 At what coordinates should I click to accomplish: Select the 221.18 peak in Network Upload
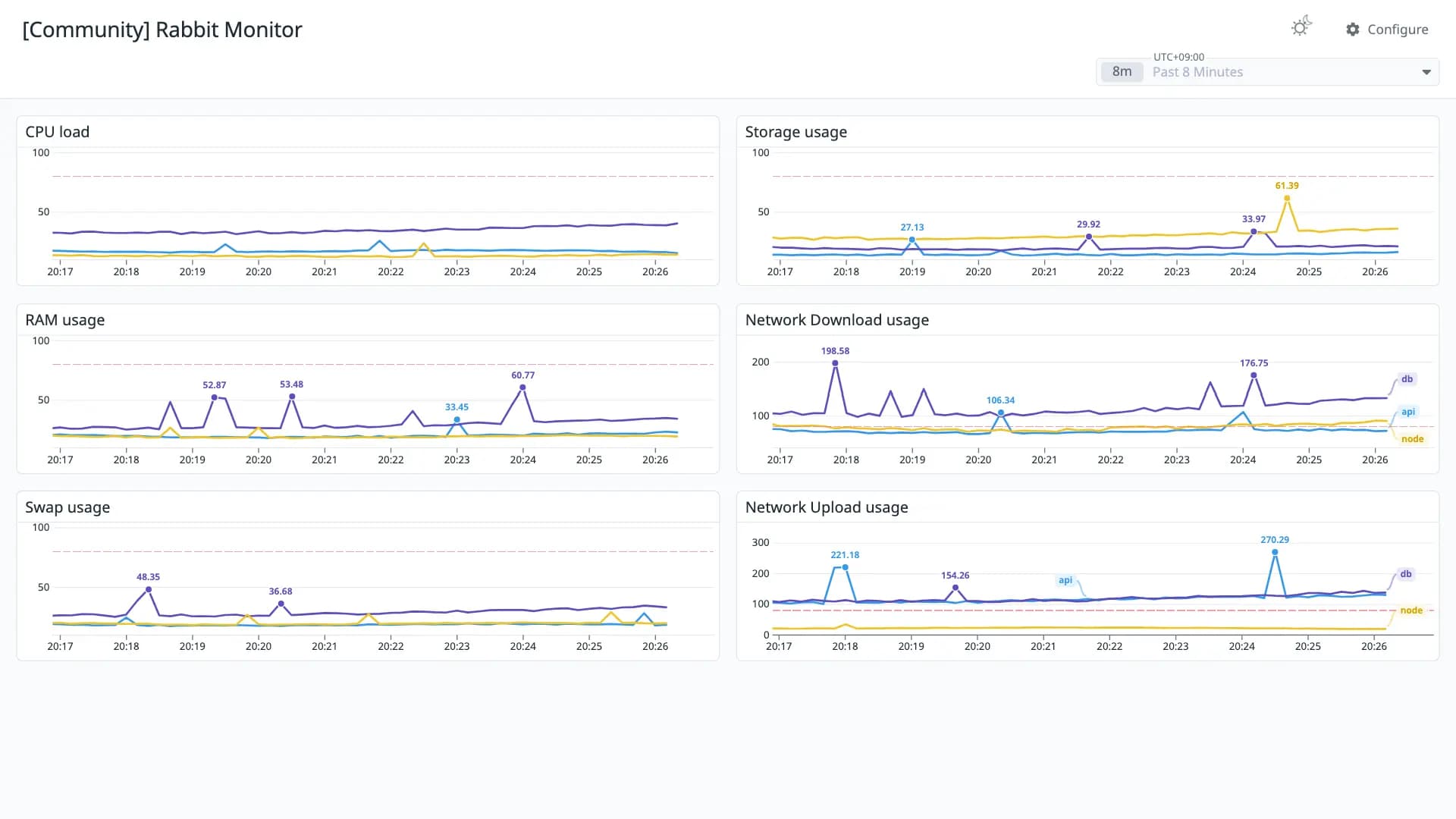[845, 567]
